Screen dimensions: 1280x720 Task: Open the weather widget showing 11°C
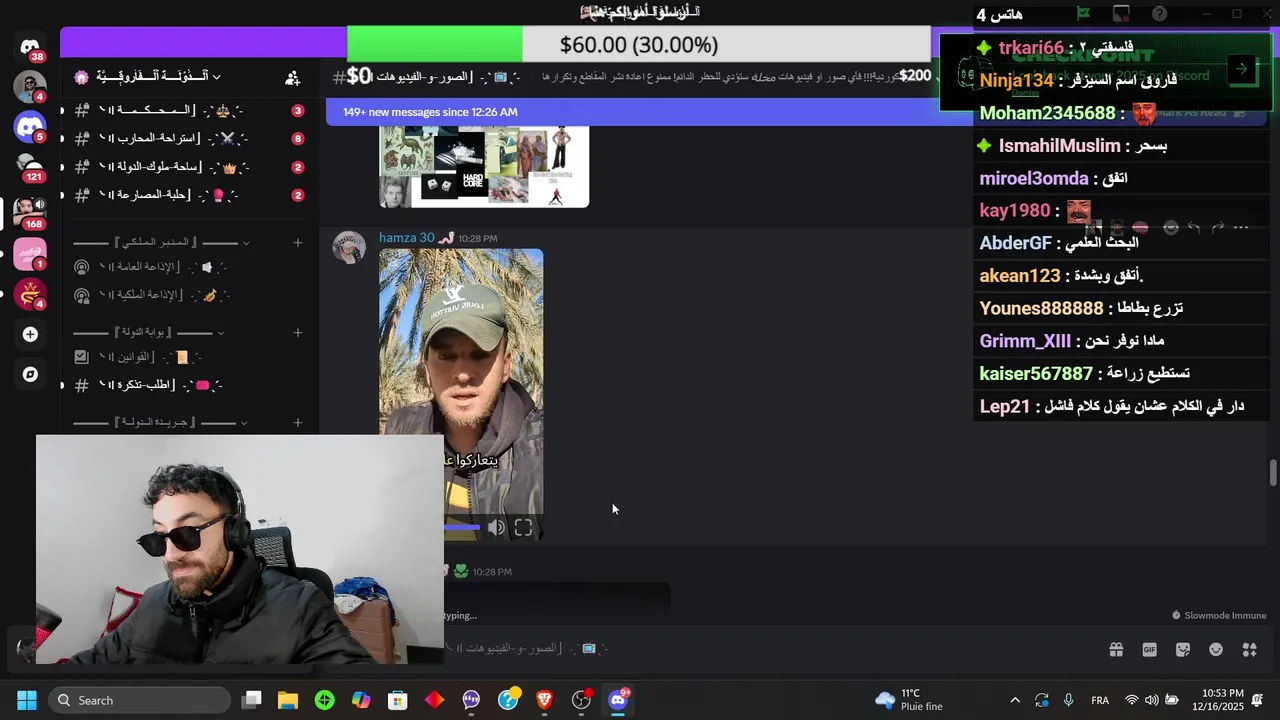908,700
